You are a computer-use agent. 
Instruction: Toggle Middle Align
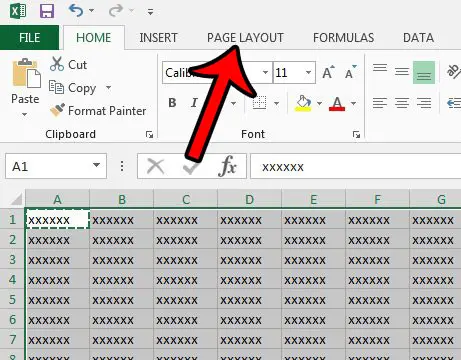402,72
